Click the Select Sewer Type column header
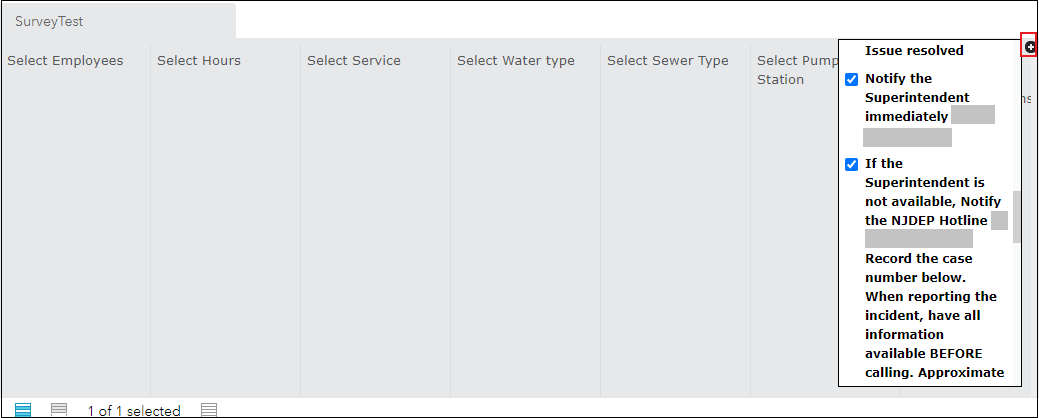Image resolution: width=1039 pixels, height=418 pixels. click(668, 61)
